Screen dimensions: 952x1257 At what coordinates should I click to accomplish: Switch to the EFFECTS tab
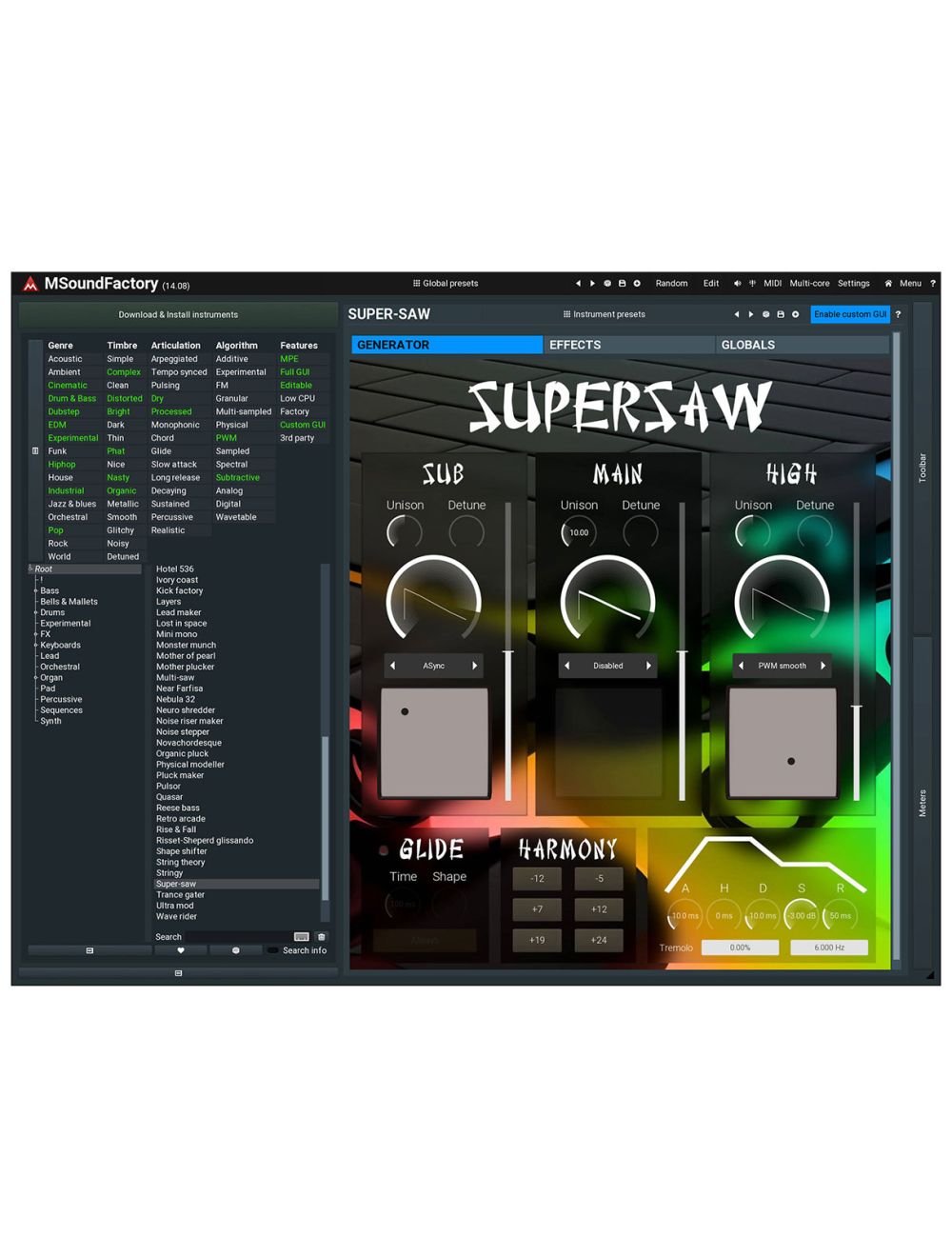click(628, 345)
